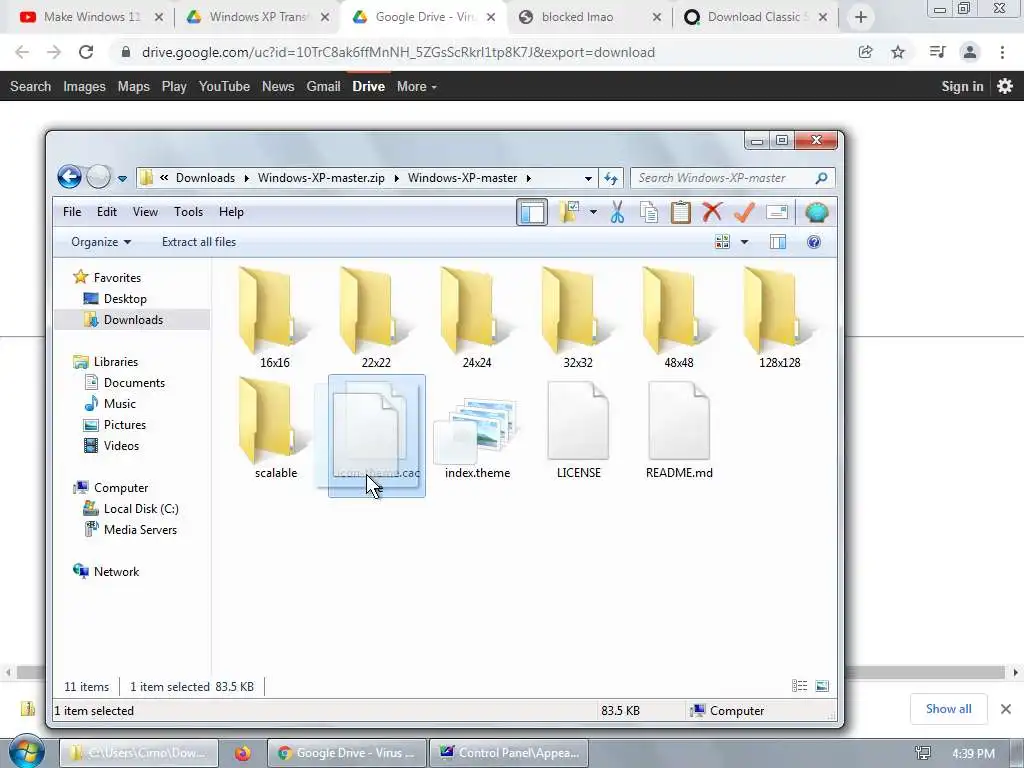This screenshot has height=768, width=1024.
Task: Click Show all downloads button
Action: tap(948, 709)
